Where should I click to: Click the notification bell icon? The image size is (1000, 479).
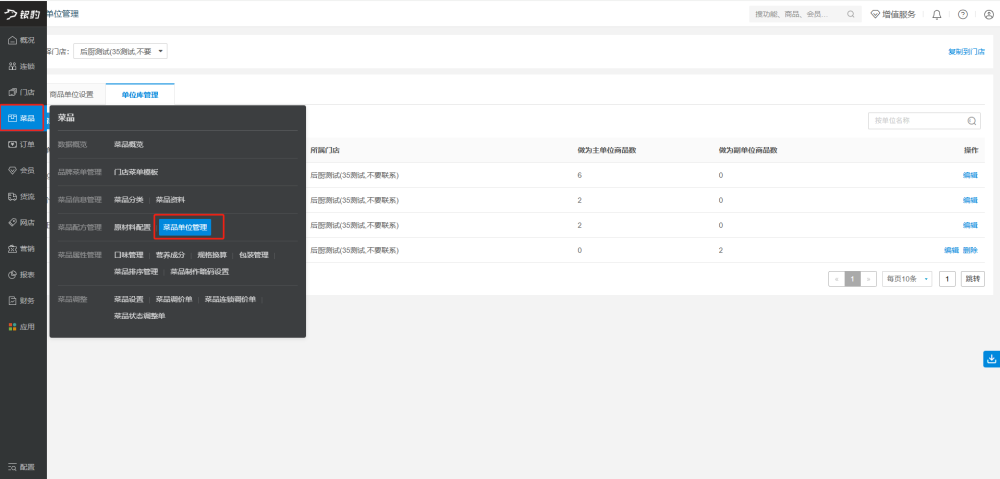coord(937,15)
